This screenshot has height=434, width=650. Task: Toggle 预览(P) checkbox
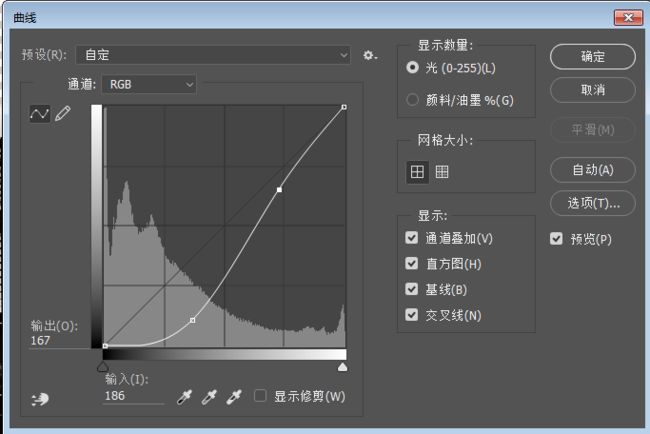pyautogui.click(x=556, y=239)
